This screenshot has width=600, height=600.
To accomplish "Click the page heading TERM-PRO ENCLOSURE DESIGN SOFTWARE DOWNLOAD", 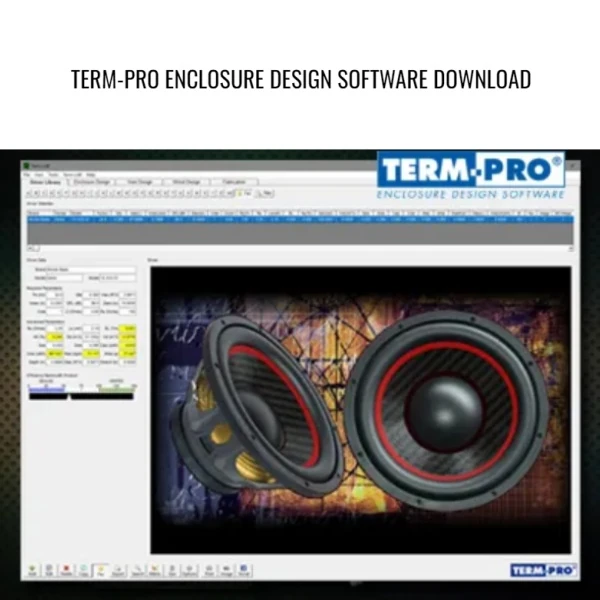I will coord(301,79).
